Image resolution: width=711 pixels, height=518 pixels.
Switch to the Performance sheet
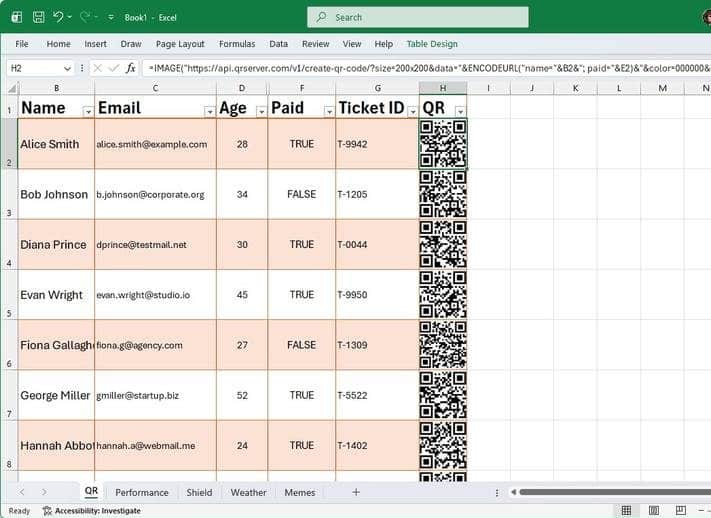141,492
